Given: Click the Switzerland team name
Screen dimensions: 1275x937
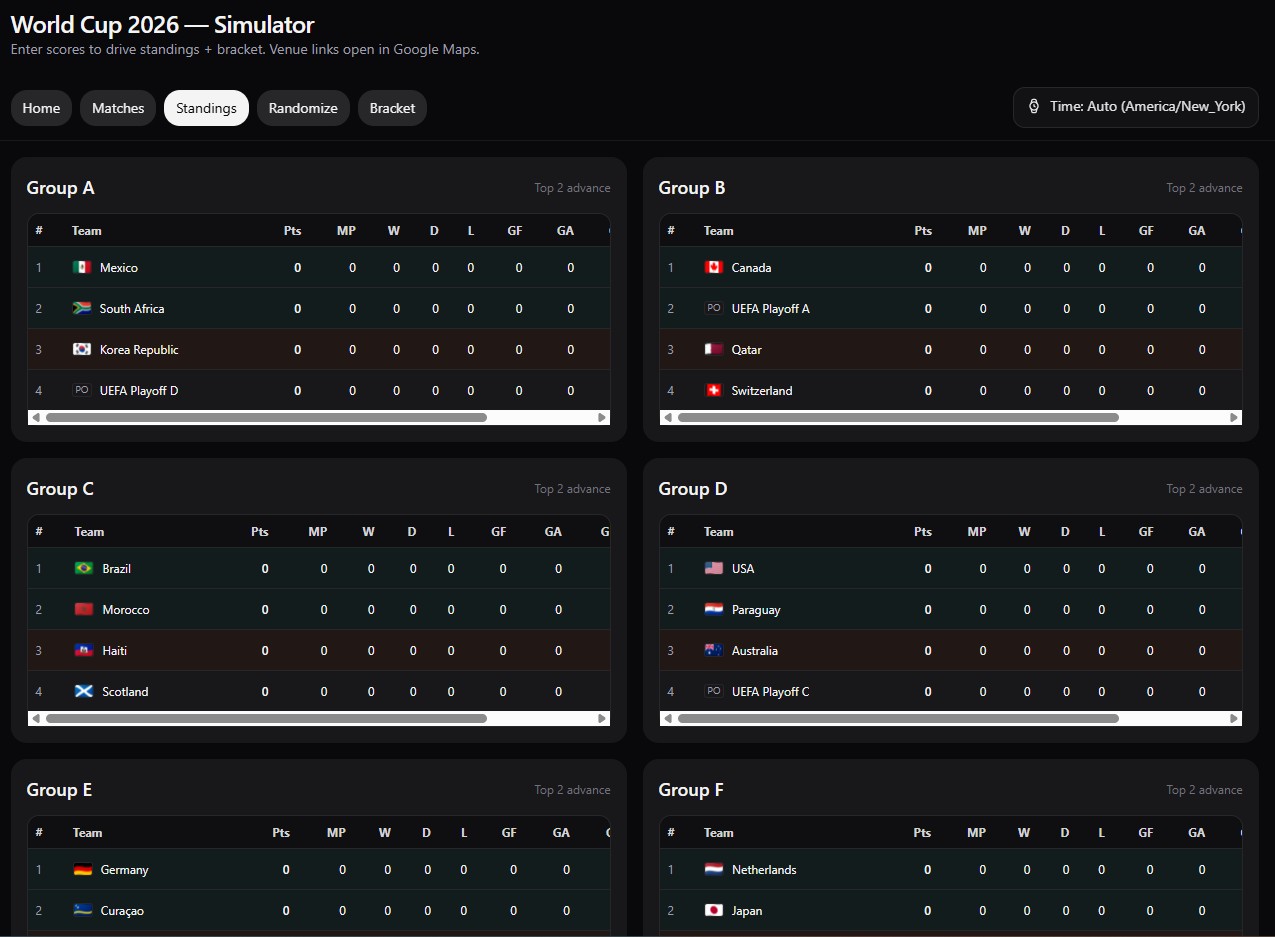Looking at the screenshot, I should tap(762, 390).
